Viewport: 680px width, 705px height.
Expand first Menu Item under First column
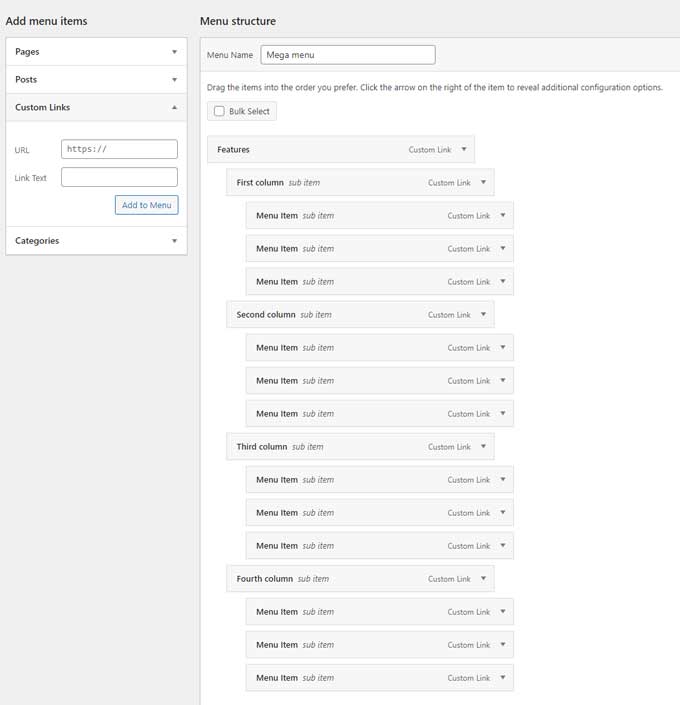[x=503, y=215]
